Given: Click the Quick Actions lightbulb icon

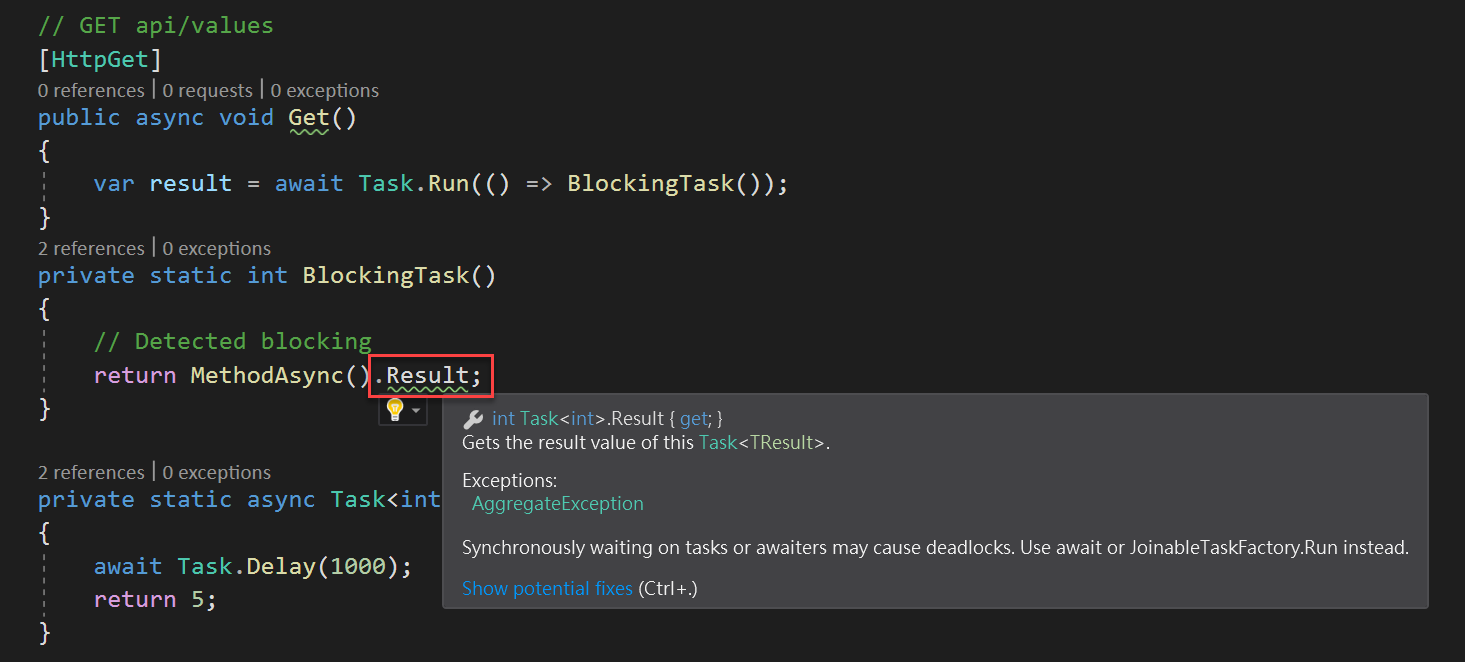Looking at the screenshot, I should click(394, 410).
